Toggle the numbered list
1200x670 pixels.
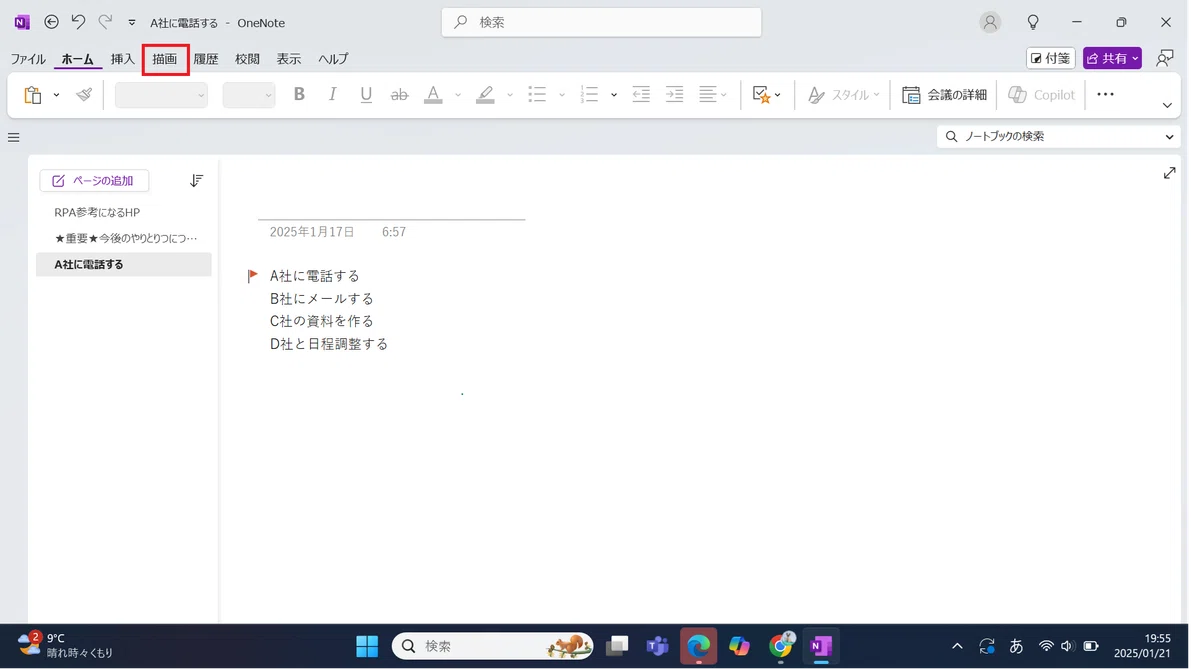point(589,95)
